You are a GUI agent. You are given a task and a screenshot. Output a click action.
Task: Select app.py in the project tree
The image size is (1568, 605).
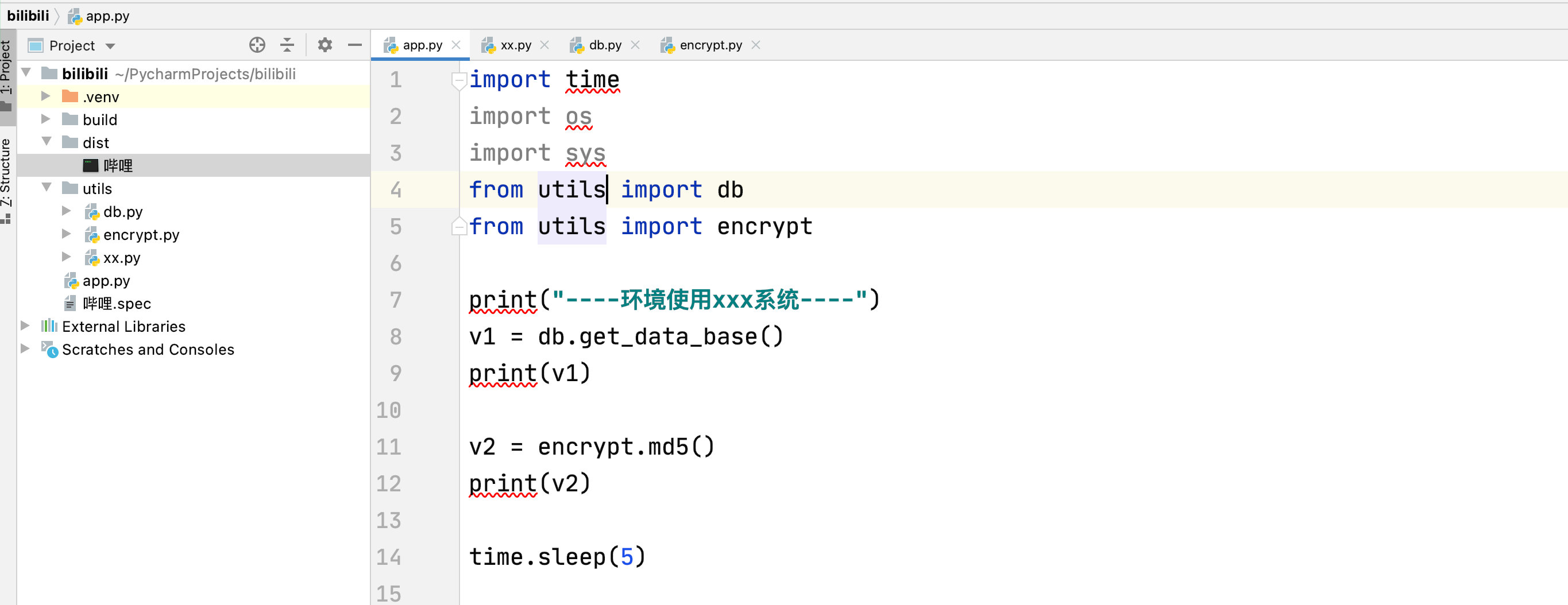(x=194, y=280)
